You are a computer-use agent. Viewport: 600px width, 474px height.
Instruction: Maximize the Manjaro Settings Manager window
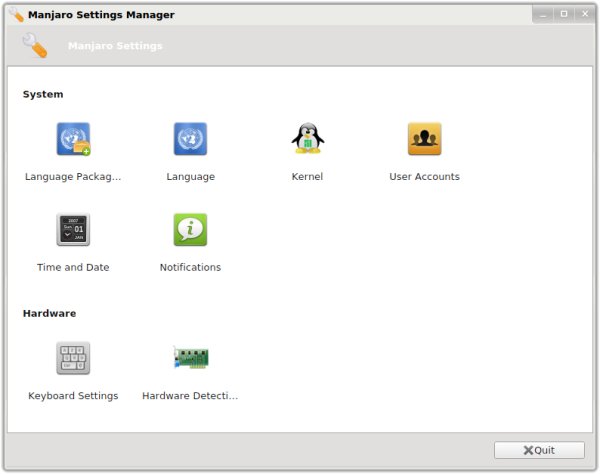coord(564,15)
